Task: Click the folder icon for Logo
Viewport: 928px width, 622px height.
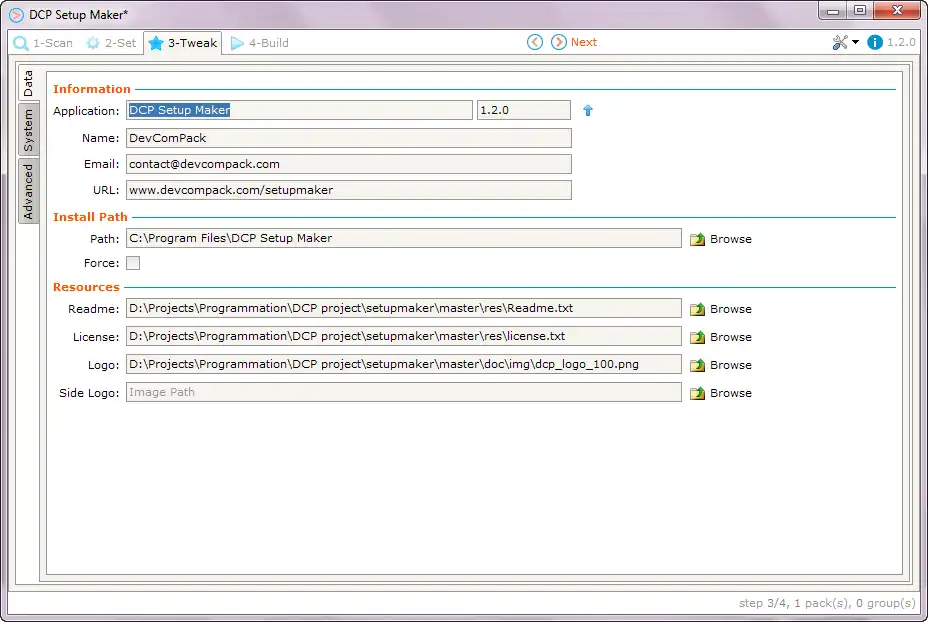Action: pyautogui.click(x=698, y=365)
